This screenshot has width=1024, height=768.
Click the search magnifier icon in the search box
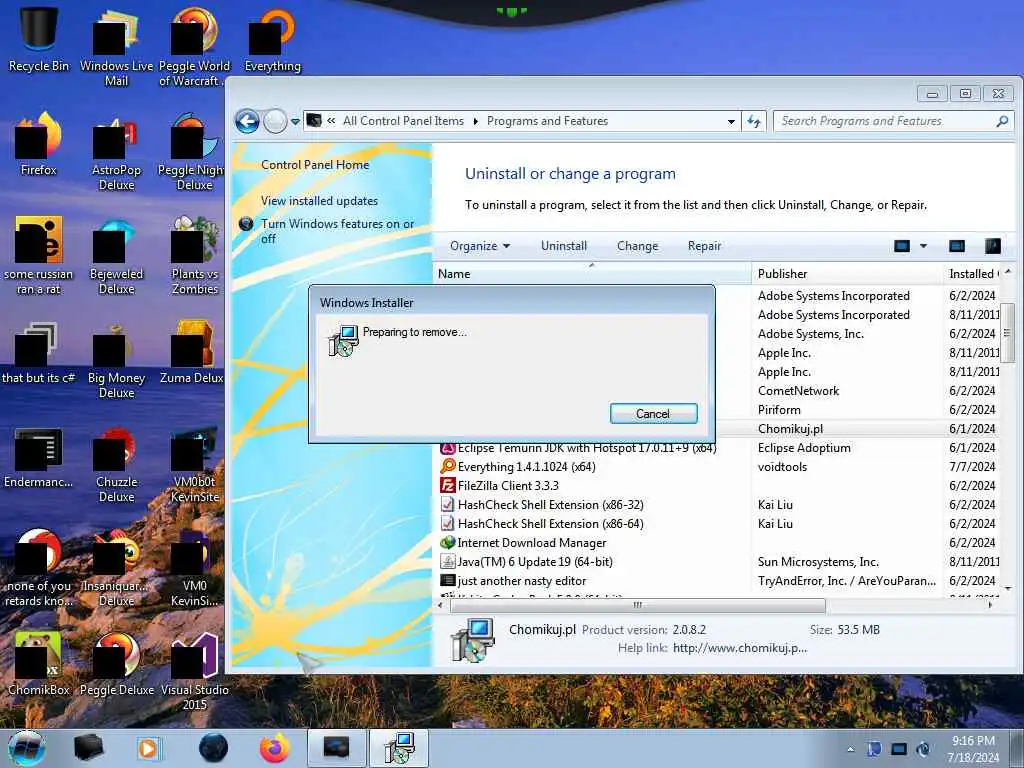[x=1002, y=121]
